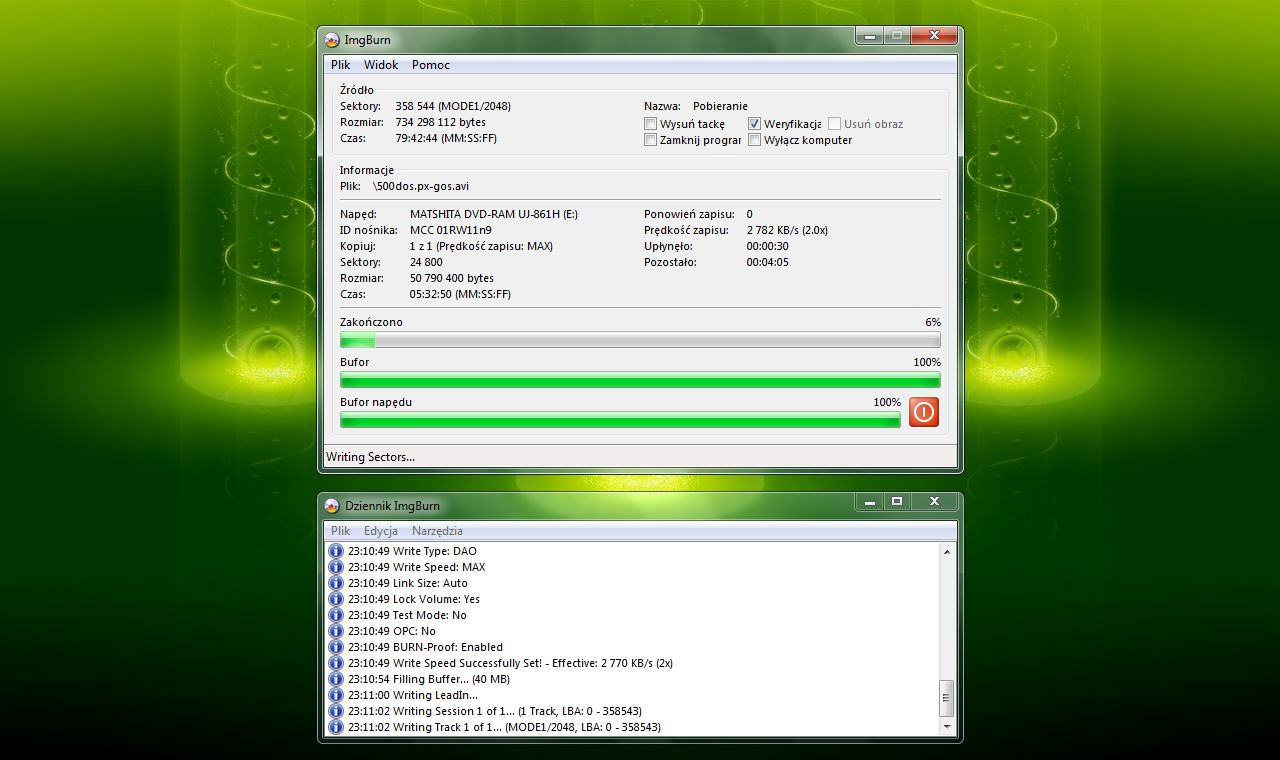Open the Plik menu in Dziennik ImgBurn

coord(340,531)
